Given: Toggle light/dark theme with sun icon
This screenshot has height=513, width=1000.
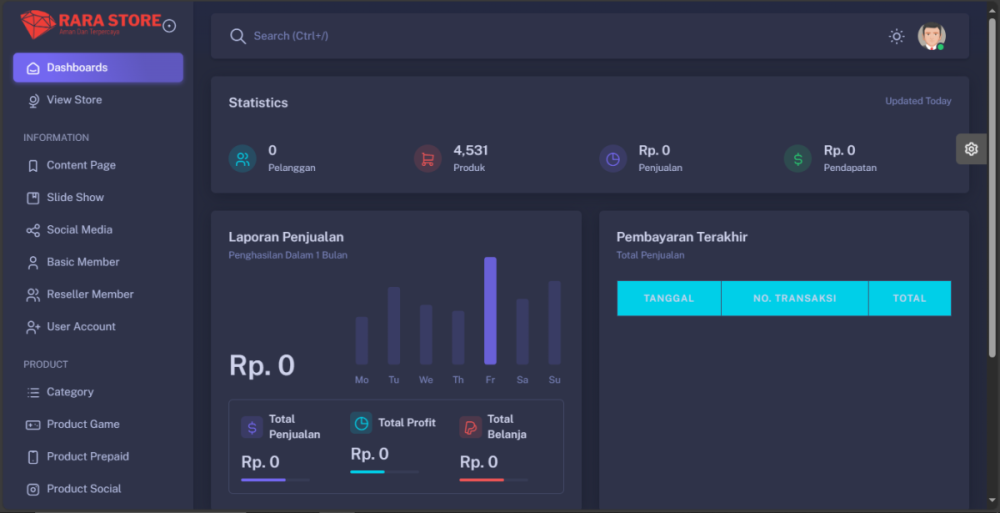Looking at the screenshot, I should tap(896, 36).
